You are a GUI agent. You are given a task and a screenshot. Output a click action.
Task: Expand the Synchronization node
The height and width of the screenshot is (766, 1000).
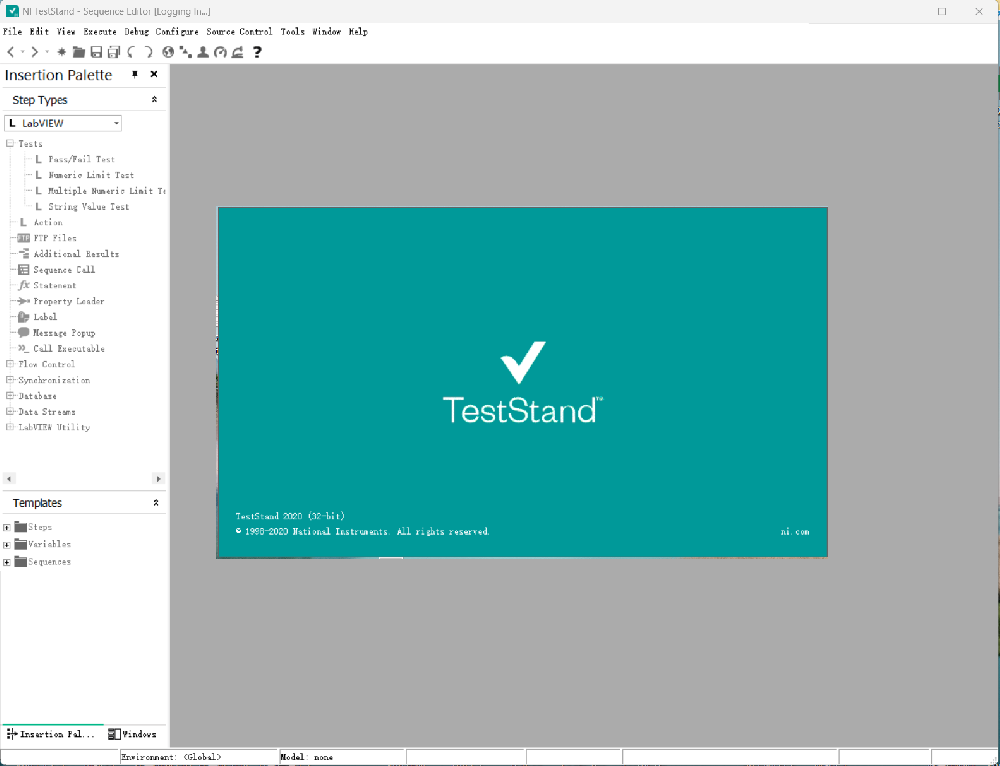[x=10, y=379]
